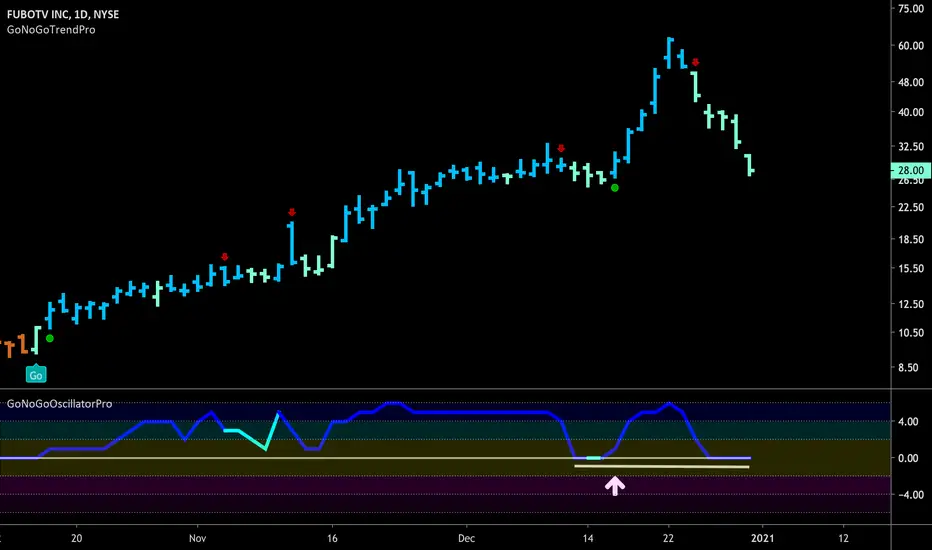
Task: Click the red arrow near the December 11 bar
Action: click(561, 148)
